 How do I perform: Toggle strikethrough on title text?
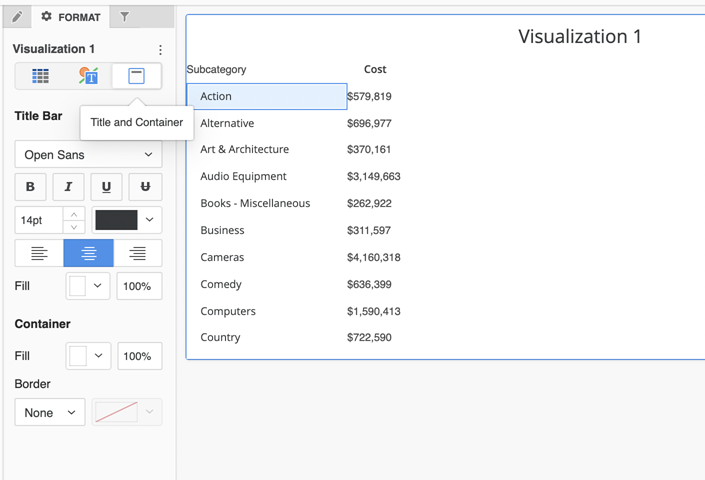pos(145,187)
